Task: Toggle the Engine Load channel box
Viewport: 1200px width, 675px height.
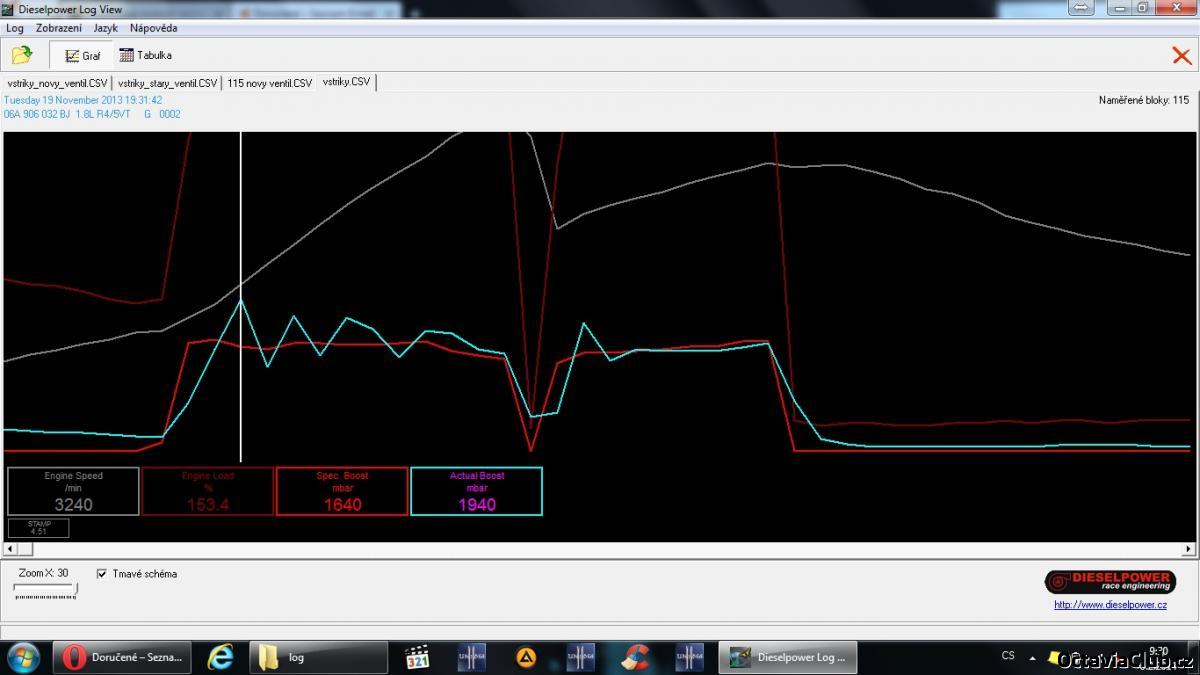Action: point(208,491)
